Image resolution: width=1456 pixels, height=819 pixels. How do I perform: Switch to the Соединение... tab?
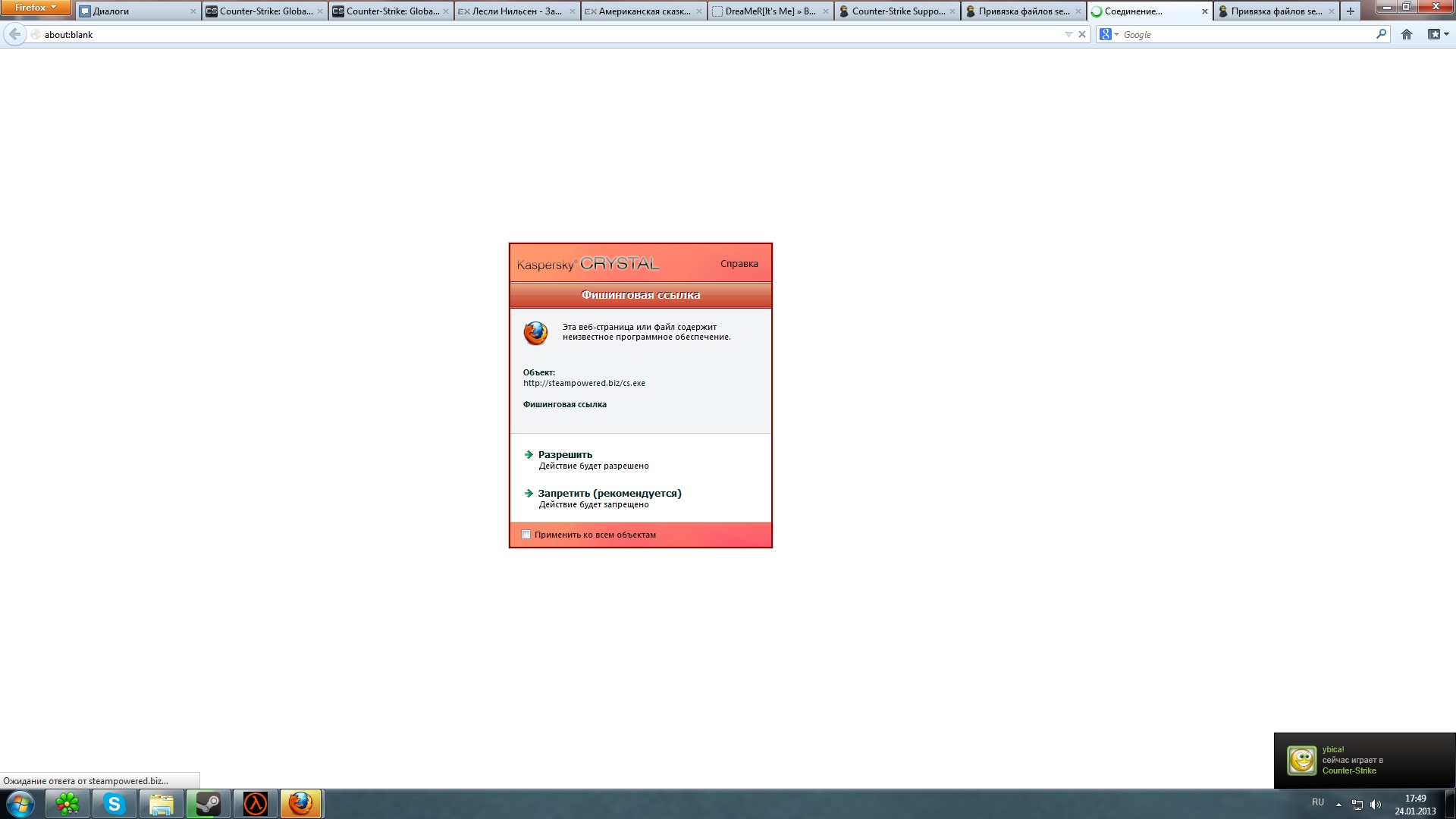point(1150,11)
